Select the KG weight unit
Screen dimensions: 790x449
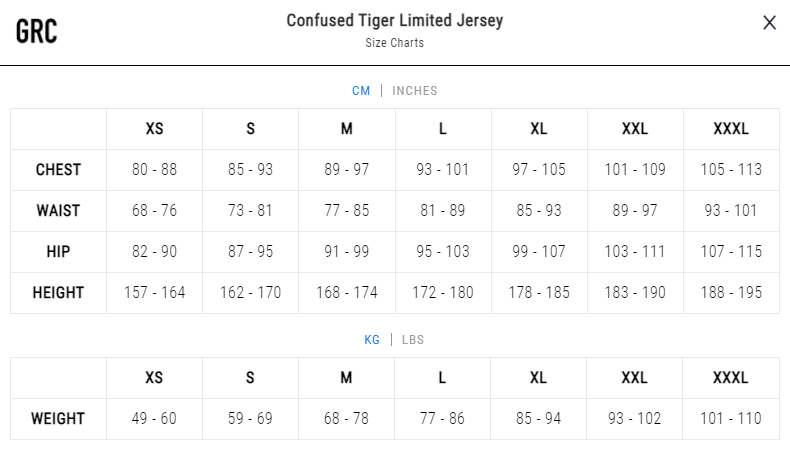click(372, 340)
